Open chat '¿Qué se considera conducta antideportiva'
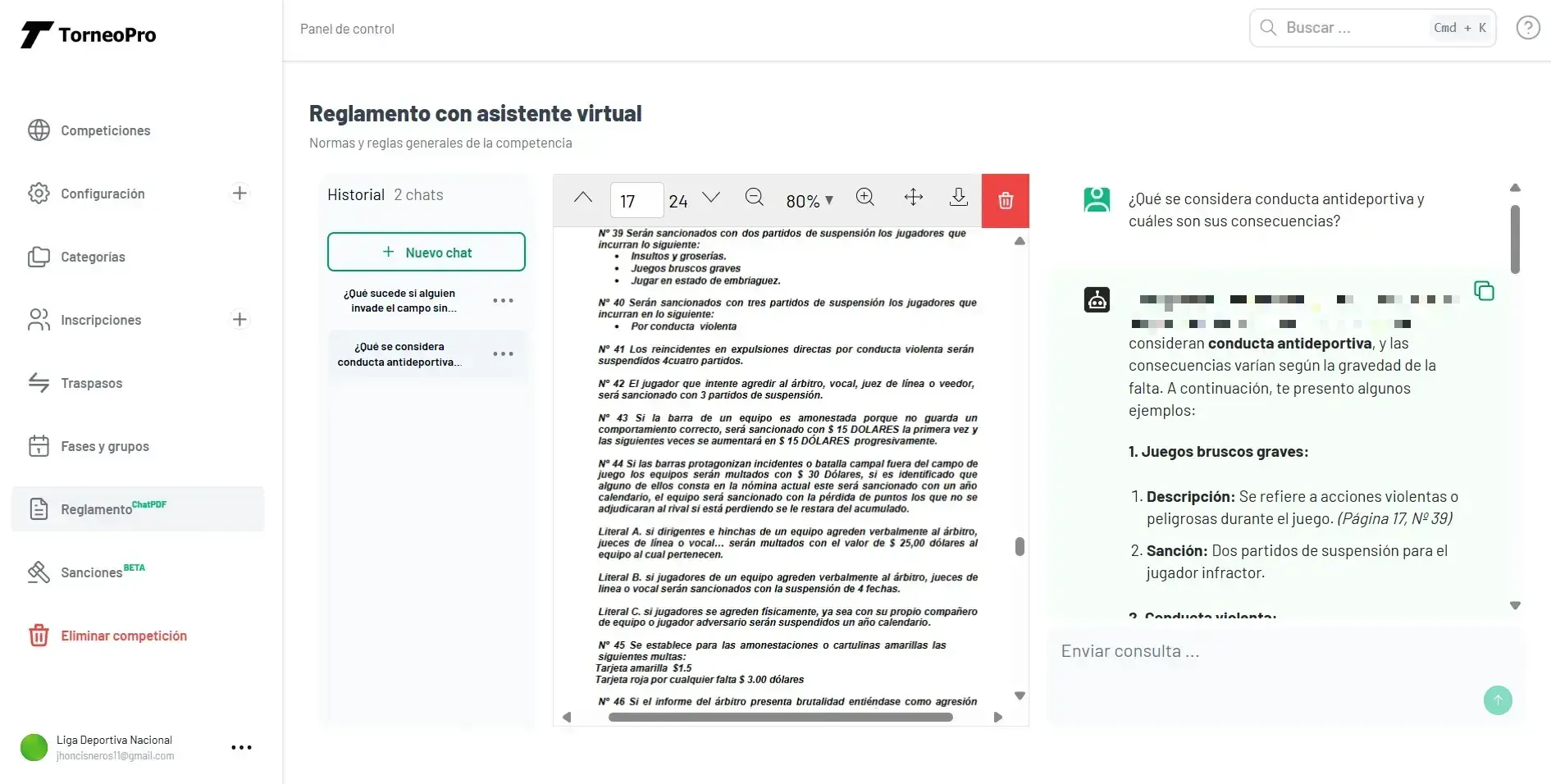Screen dimensions: 1551x784 399,354
